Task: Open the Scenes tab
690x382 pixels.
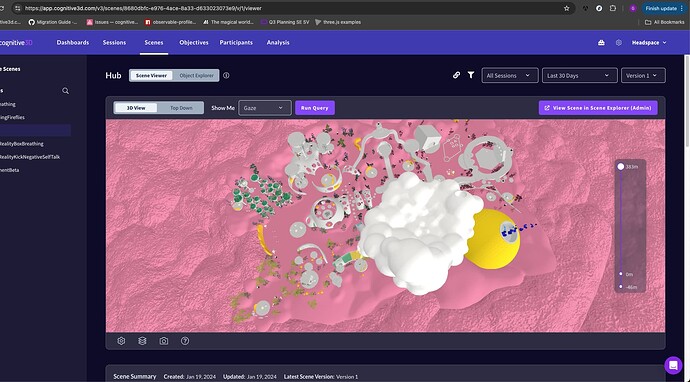Action: (154, 43)
